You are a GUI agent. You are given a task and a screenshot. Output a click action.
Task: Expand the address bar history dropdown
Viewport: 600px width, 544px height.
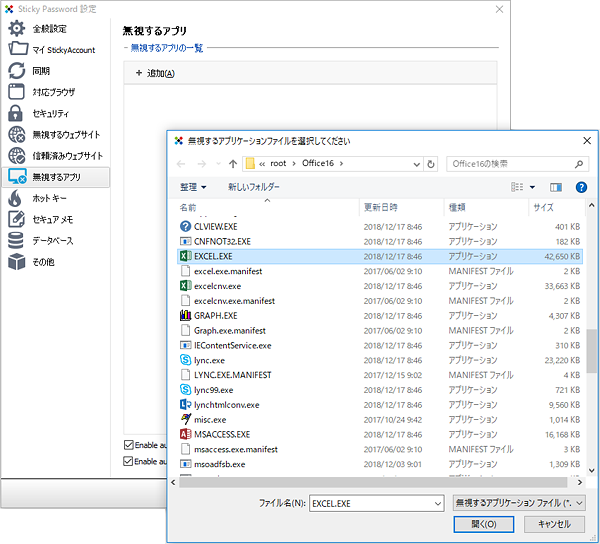(x=417, y=164)
